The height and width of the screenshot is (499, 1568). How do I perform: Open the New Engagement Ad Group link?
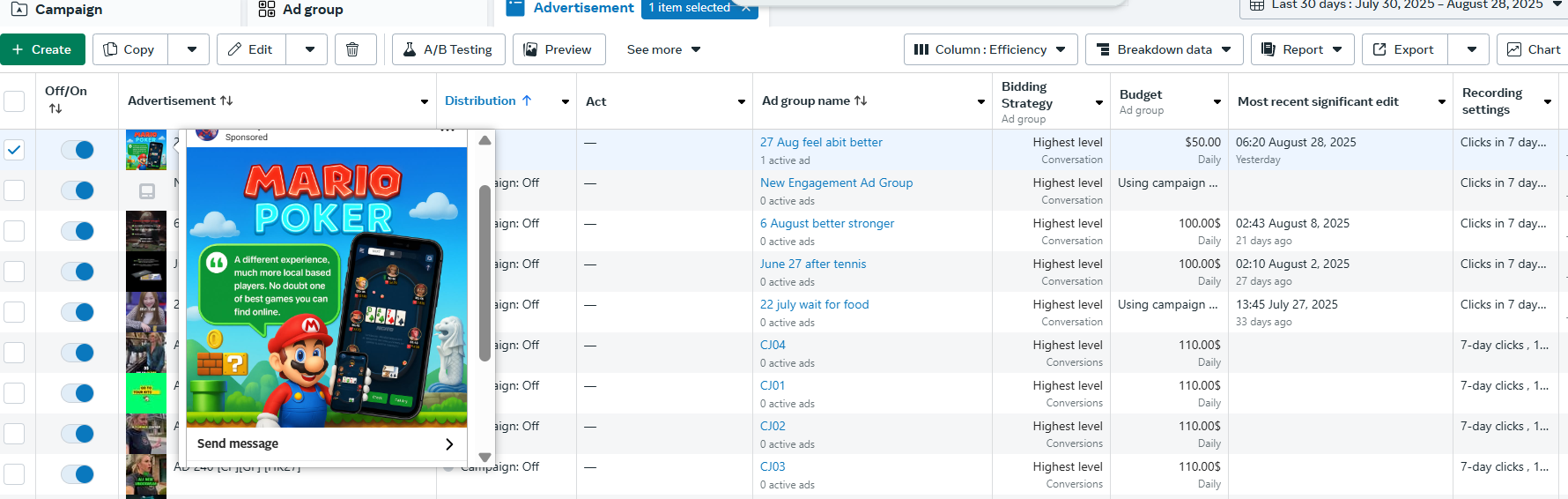click(x=836, y=182)
